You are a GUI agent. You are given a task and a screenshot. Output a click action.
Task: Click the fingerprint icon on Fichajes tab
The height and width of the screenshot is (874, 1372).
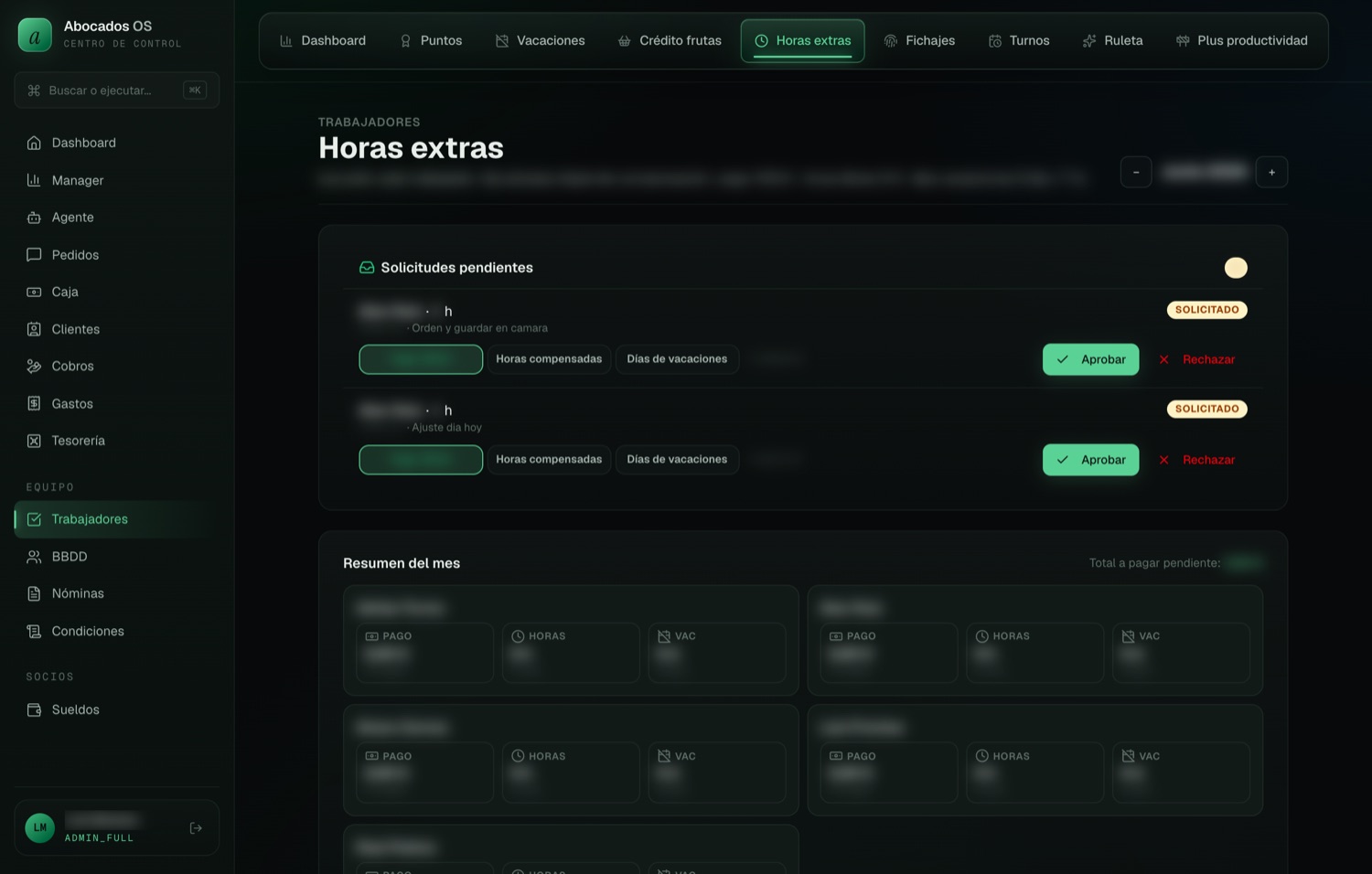click(x=891, y=41)
